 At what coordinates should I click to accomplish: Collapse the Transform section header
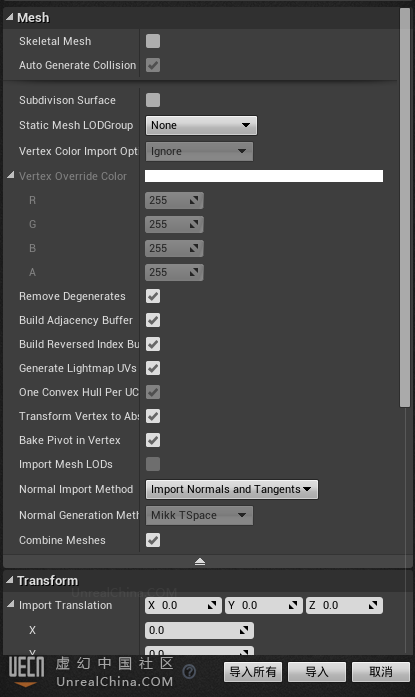coord(9,580)
